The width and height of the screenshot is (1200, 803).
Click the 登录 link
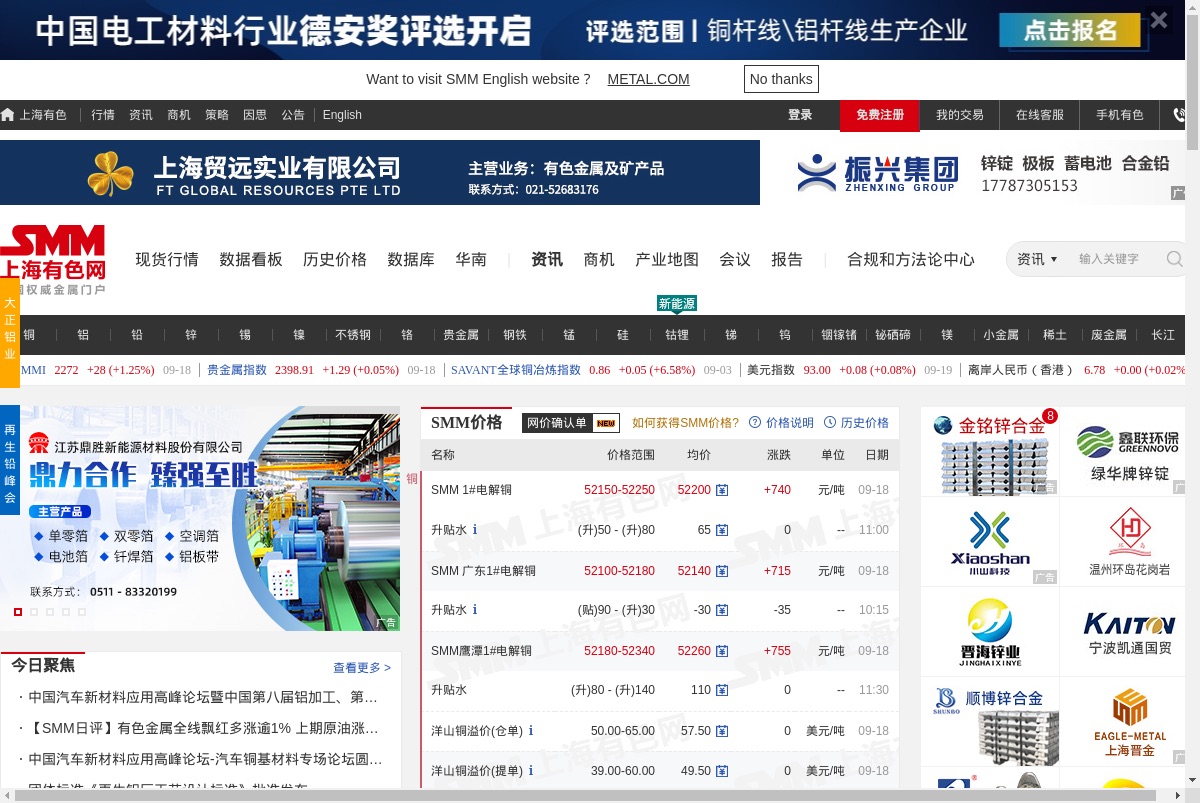pos(800,115)
